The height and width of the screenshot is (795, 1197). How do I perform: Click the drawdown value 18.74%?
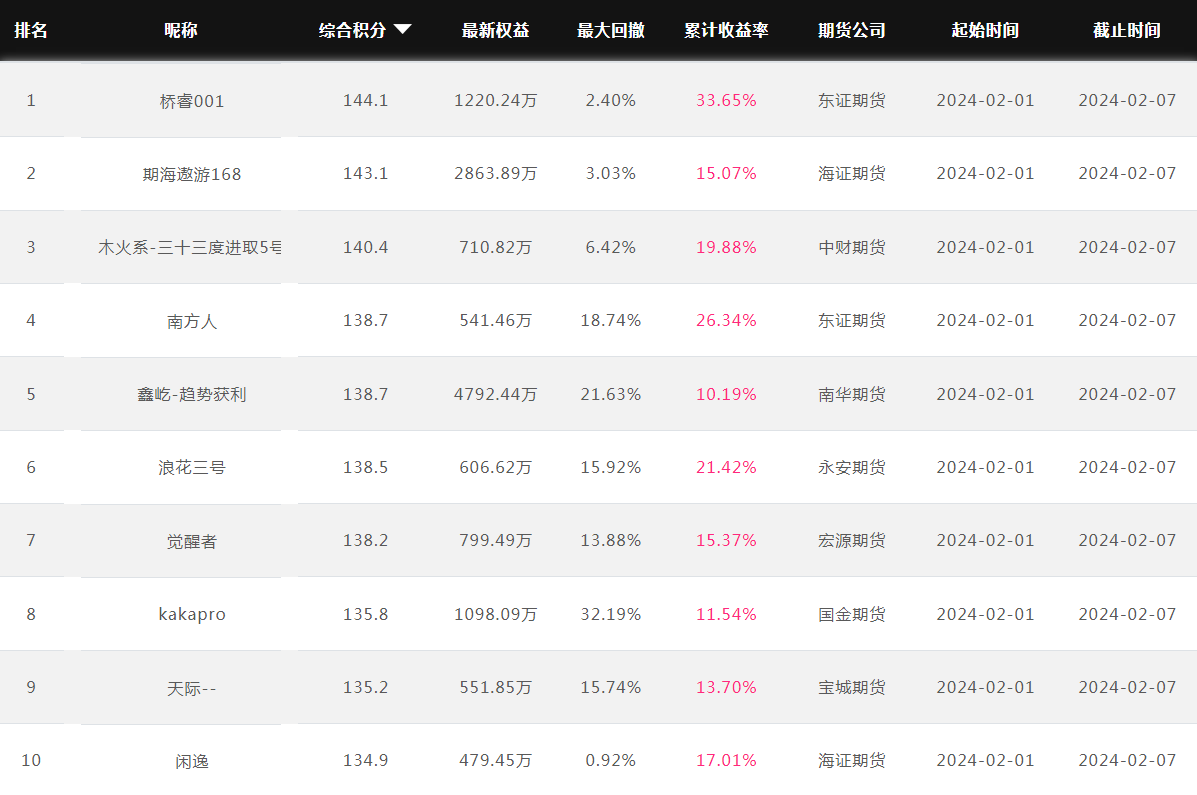pos(611,320)
